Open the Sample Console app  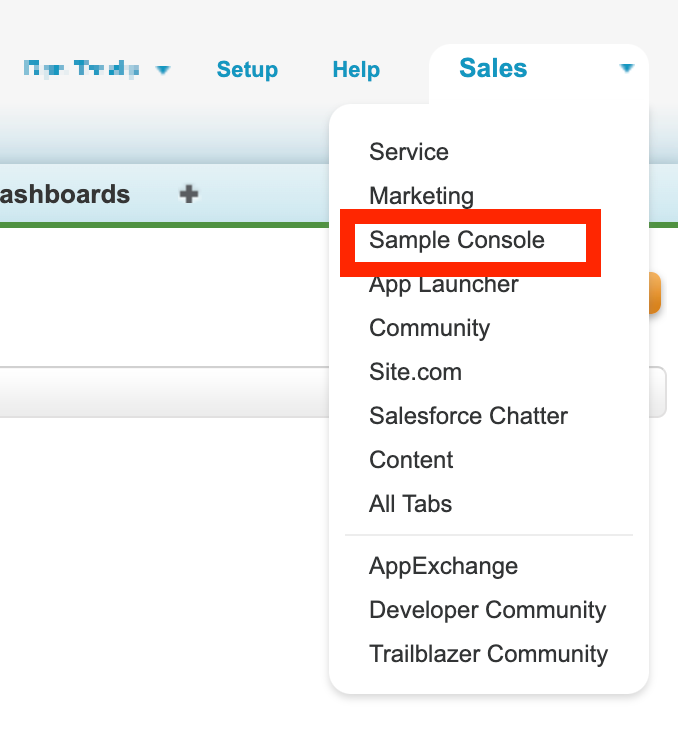[457, 240]
